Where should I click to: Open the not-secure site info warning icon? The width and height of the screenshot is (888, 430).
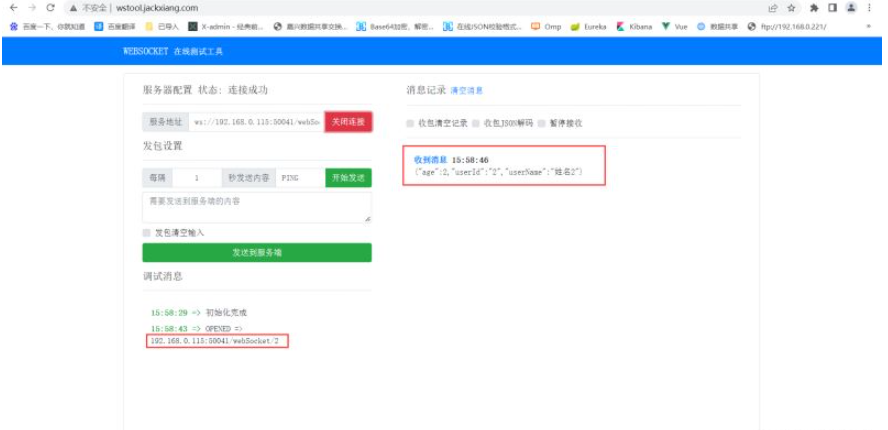pos(73,8)
